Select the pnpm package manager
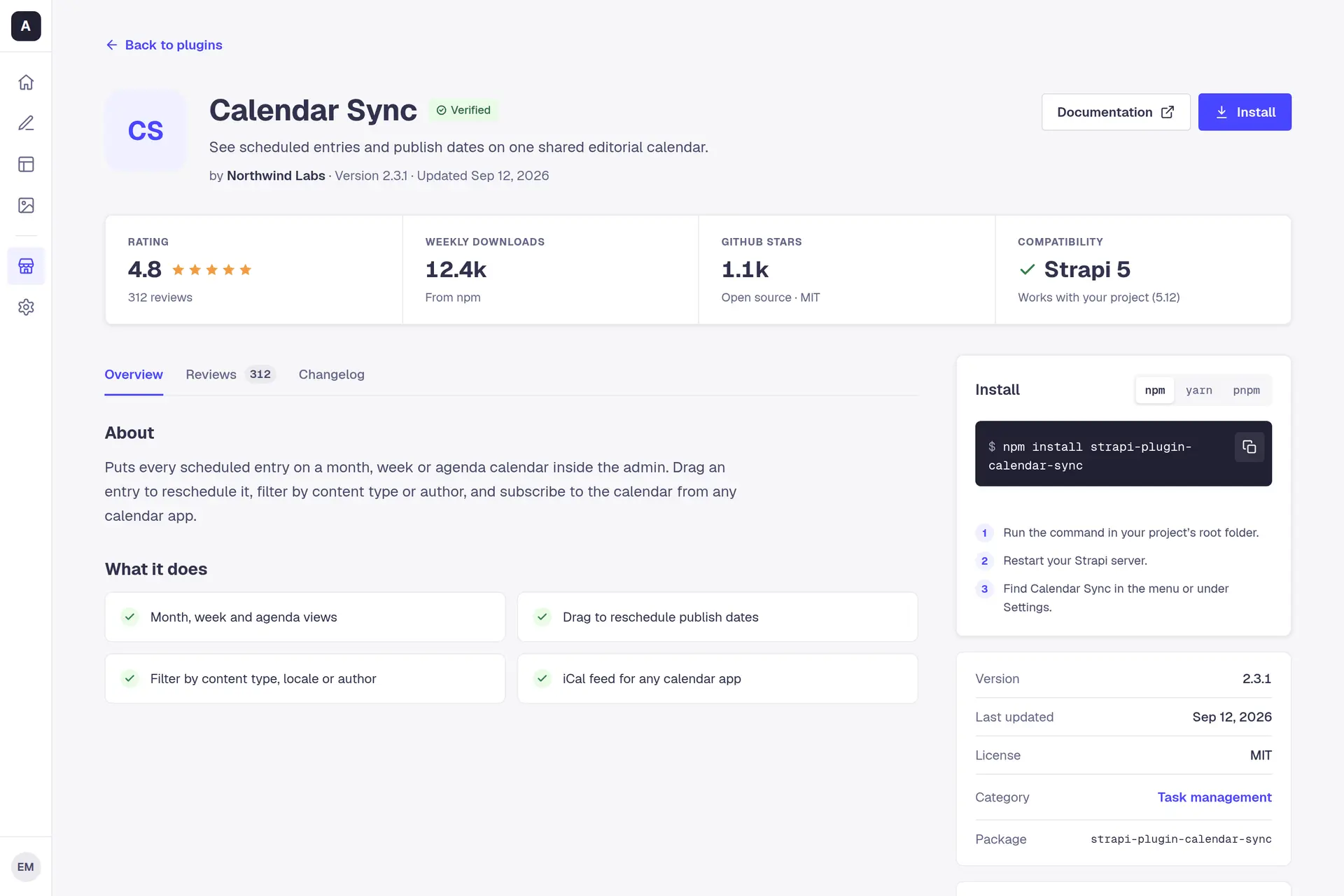The width and height of the screenshot is (1344, 896). 1246,390
